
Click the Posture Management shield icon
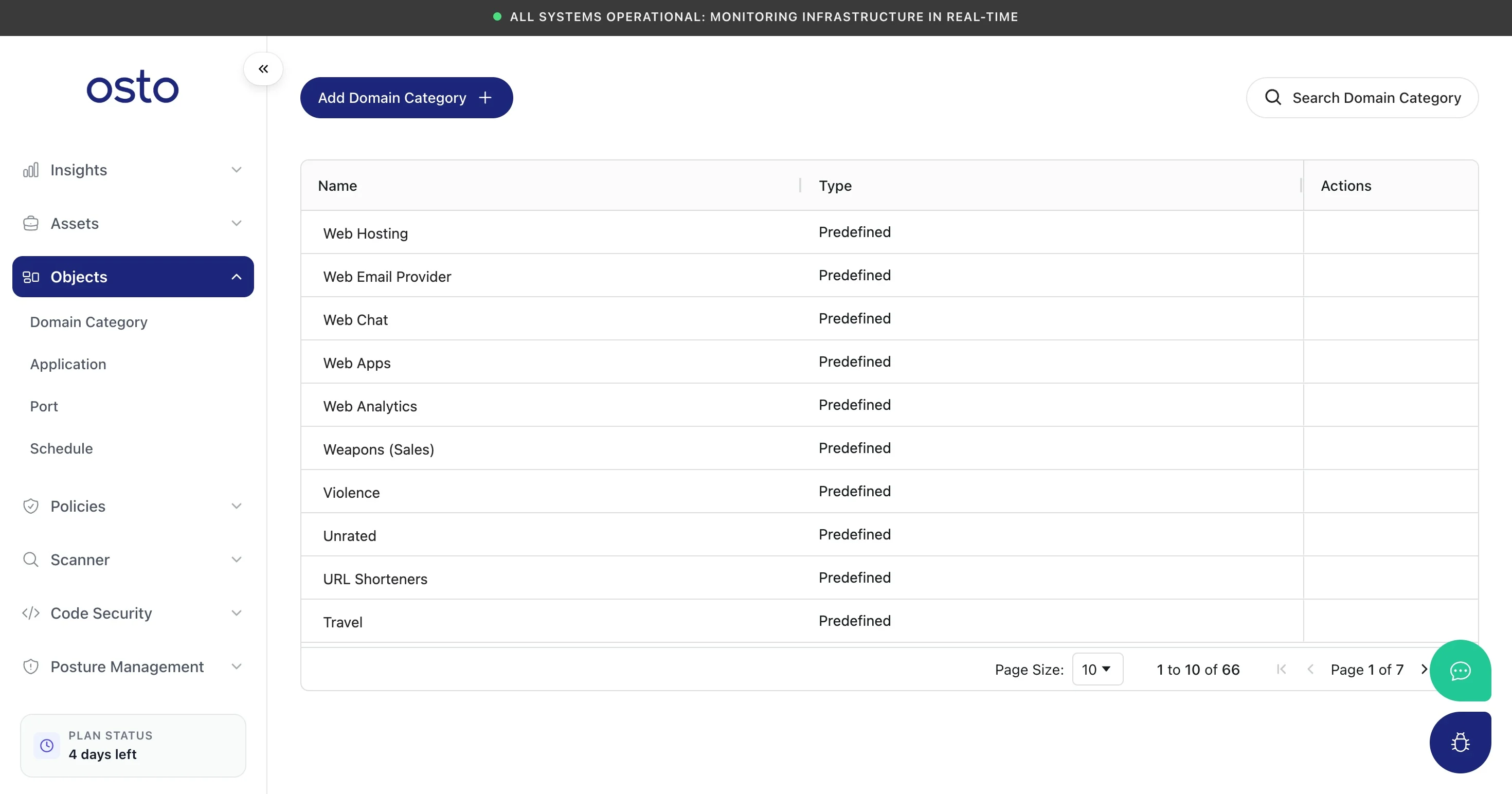point(30,666)
